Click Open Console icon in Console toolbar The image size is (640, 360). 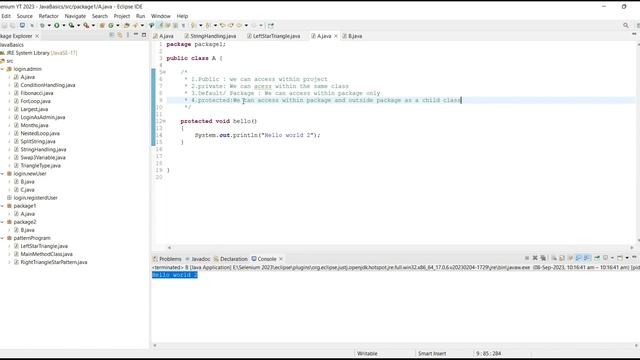coord(620,258)
